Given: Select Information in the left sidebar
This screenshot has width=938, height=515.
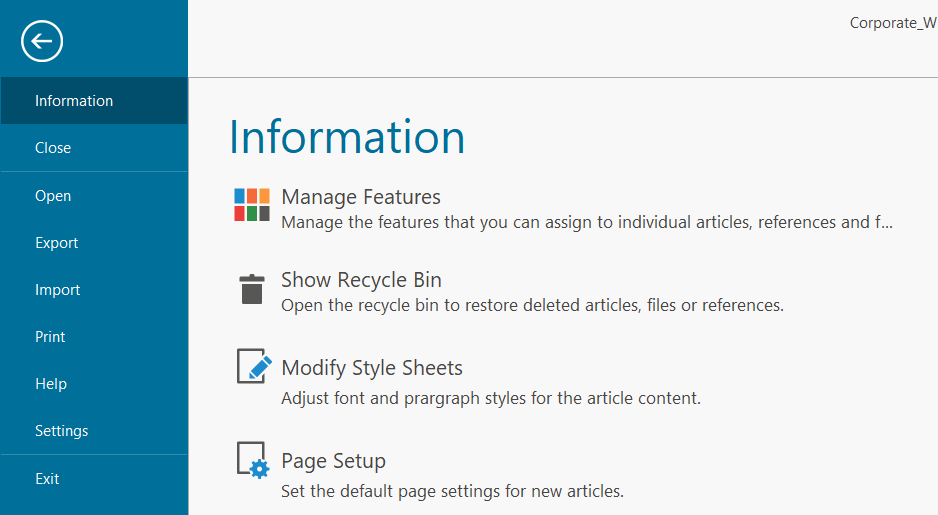Looking at the screenshot, I should tap(74, 101).
